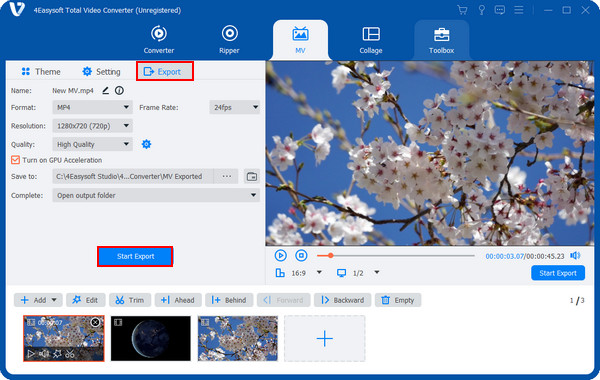Open the feedback chat icon
This screenshot has width=600, height=380.
tap(500, 10)
